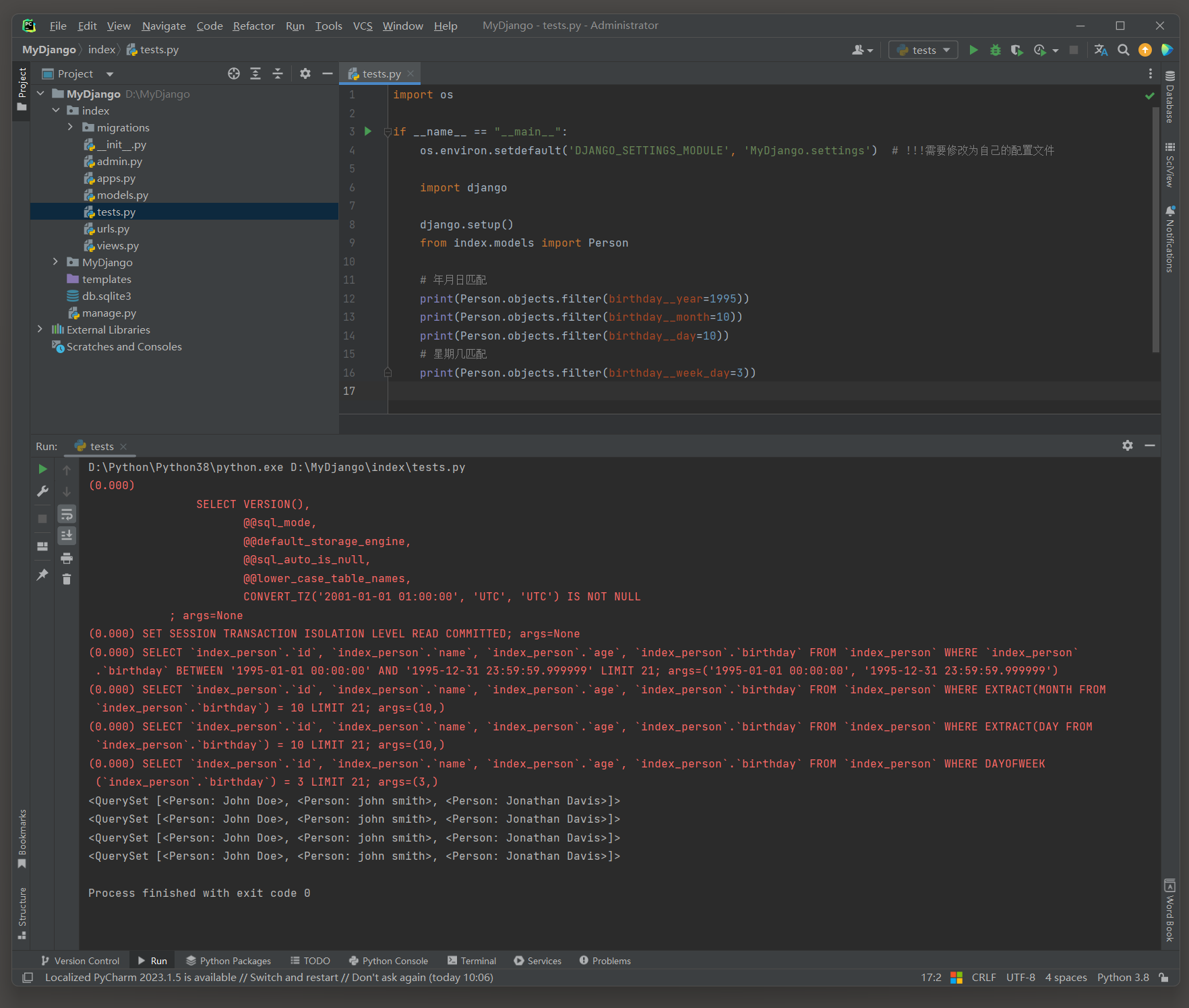Open the Refactor menu
1189x1008 pixels.
tap(253, 26)
